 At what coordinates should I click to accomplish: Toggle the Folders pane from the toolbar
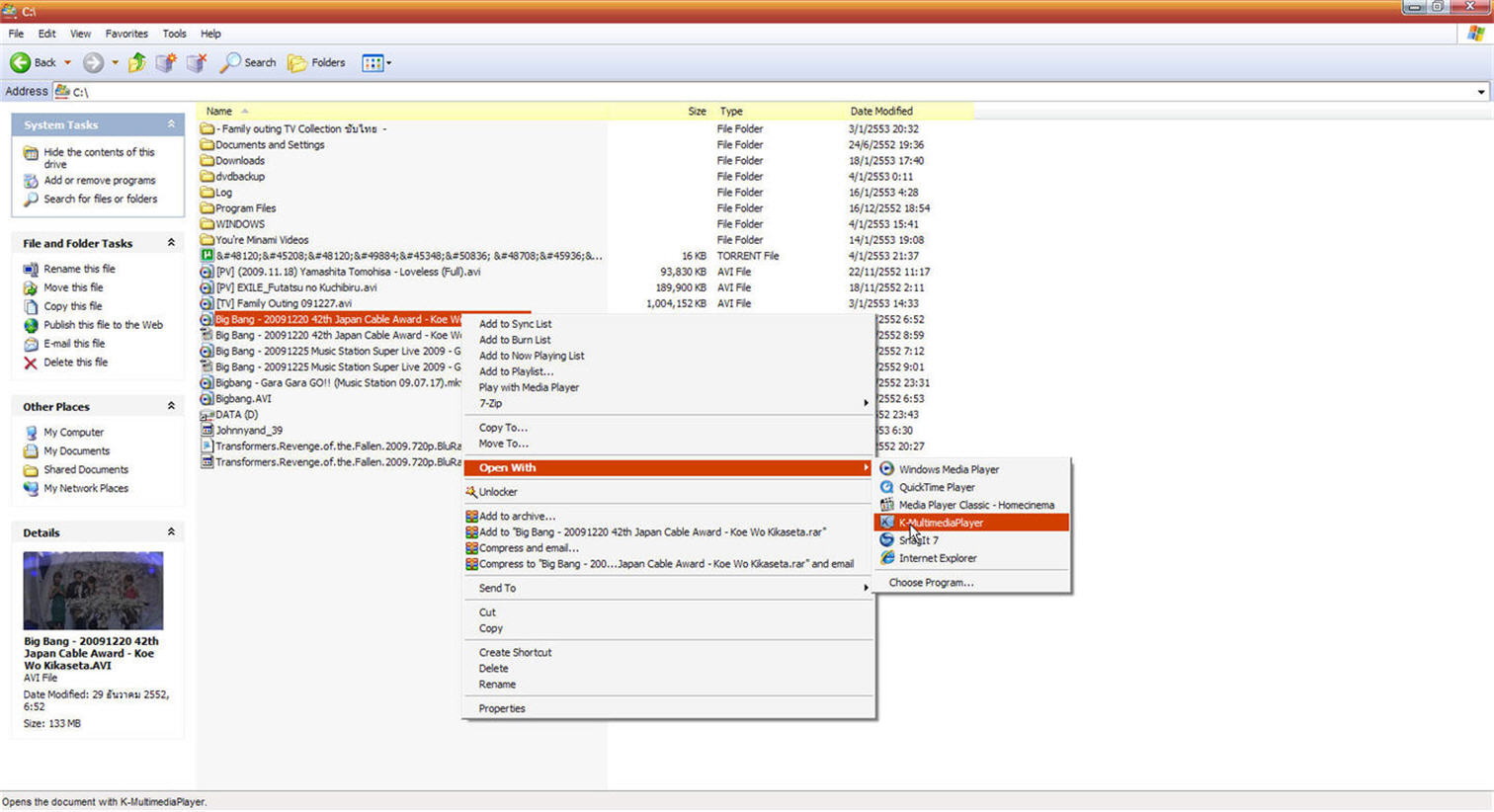(x=316, y=62)
